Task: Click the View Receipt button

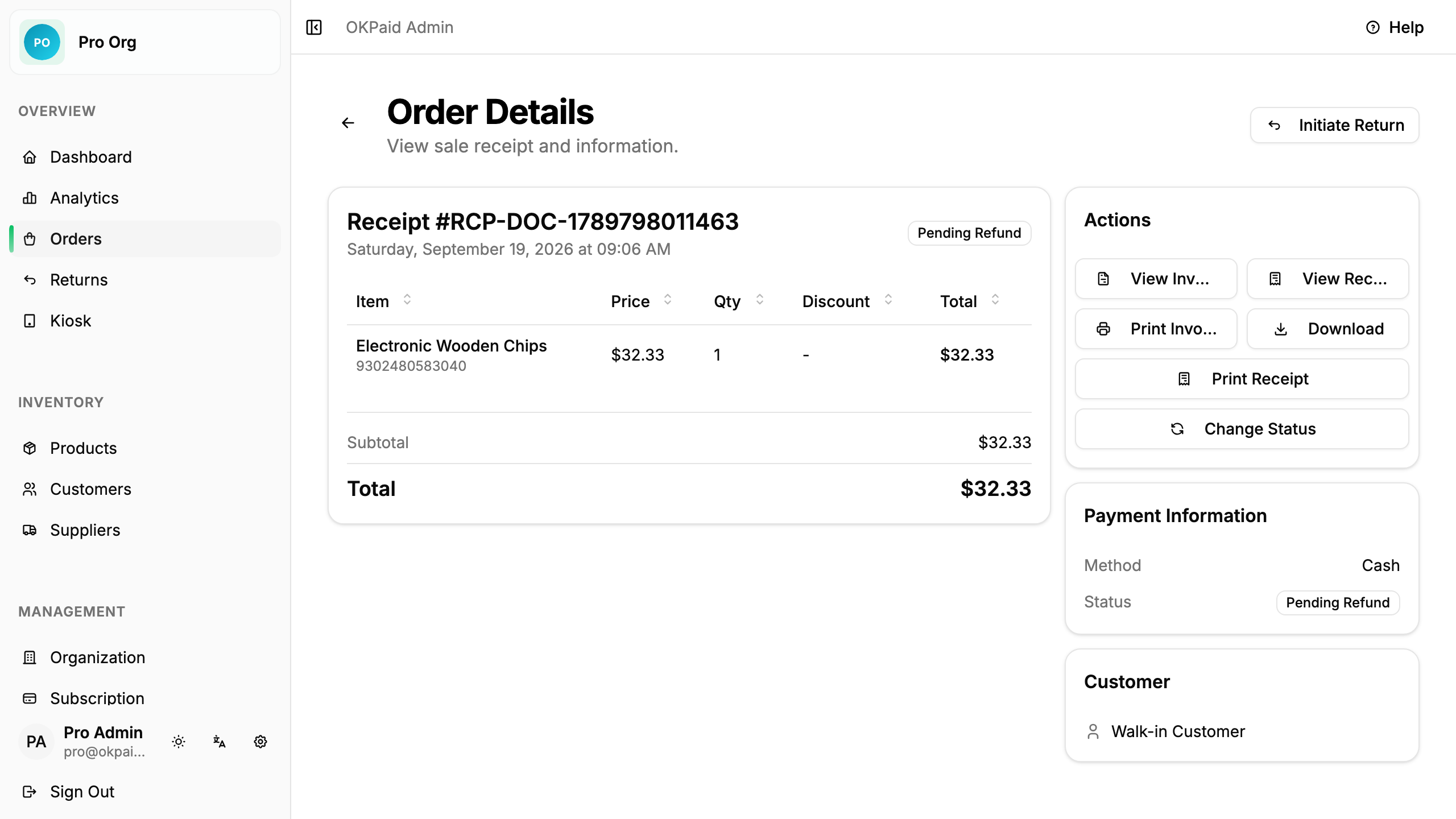Action: [1327, 279]
